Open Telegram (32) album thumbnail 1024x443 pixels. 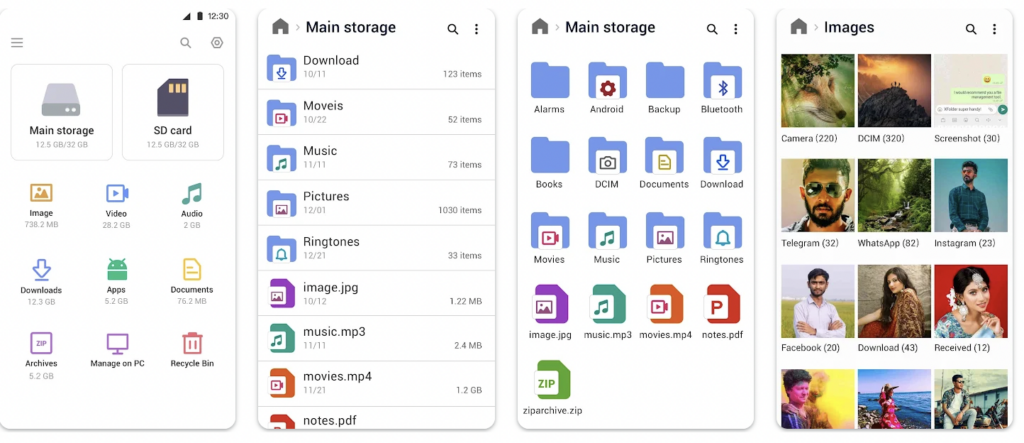click(818, 195)
